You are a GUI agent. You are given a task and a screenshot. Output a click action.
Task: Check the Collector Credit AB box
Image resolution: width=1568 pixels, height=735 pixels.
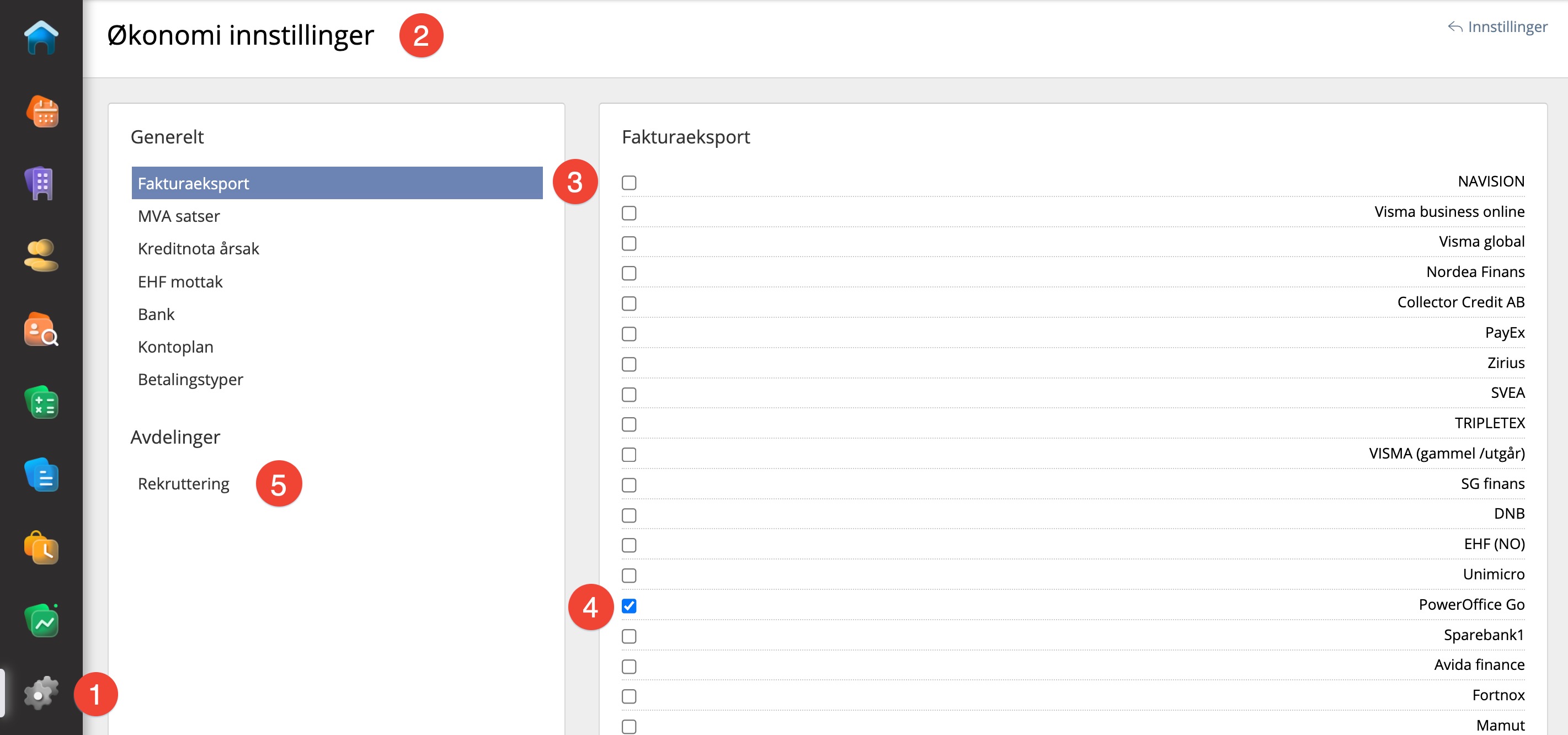coord(629,303)
